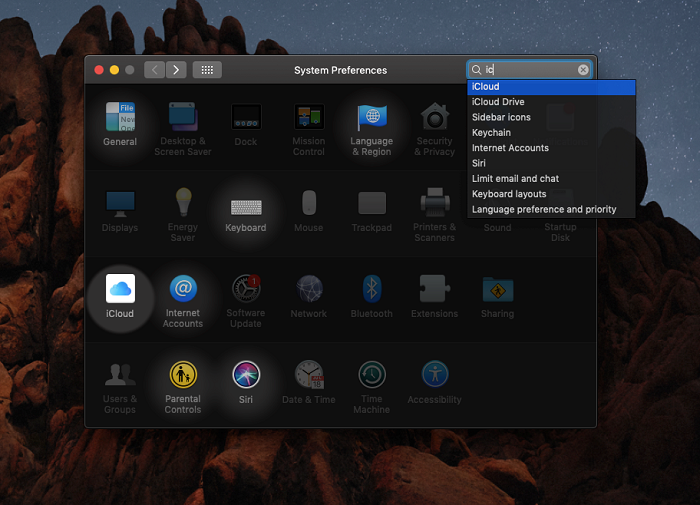Open Security & Privacy preferences
The width and height of the screenshot is (700, 505).
click(435, 119)
